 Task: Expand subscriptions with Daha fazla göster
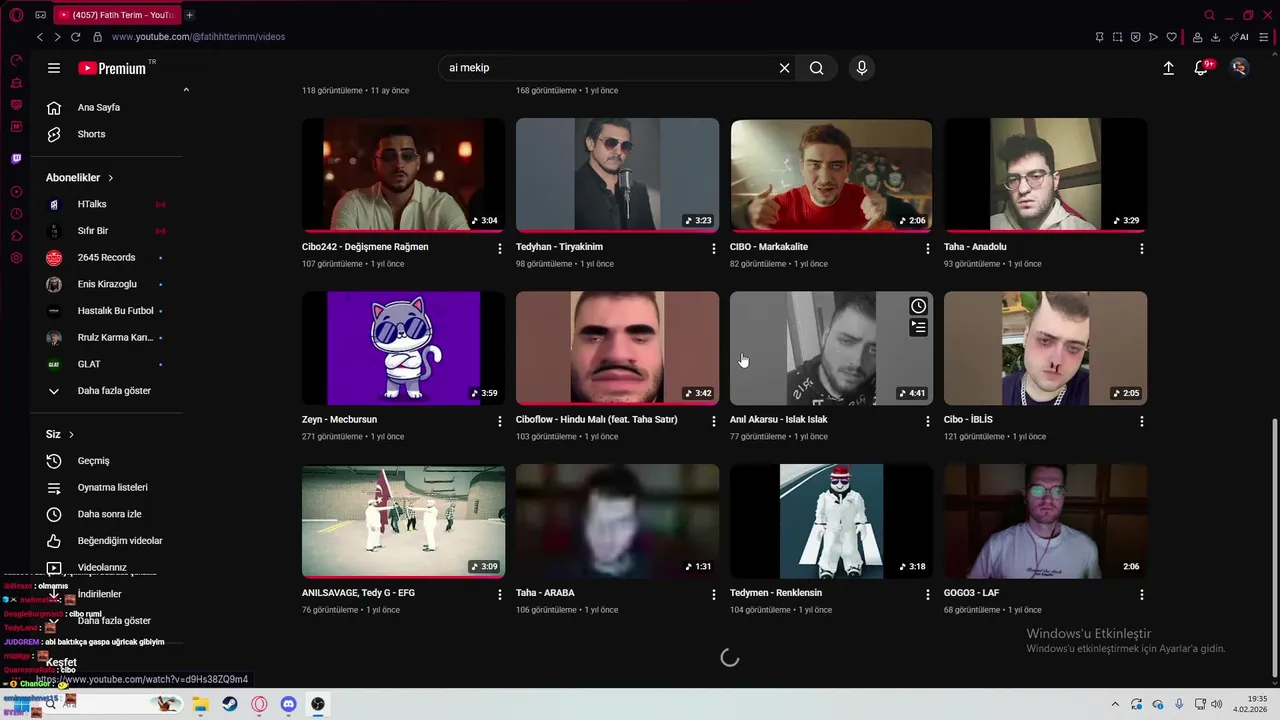(x=100, y=391)
